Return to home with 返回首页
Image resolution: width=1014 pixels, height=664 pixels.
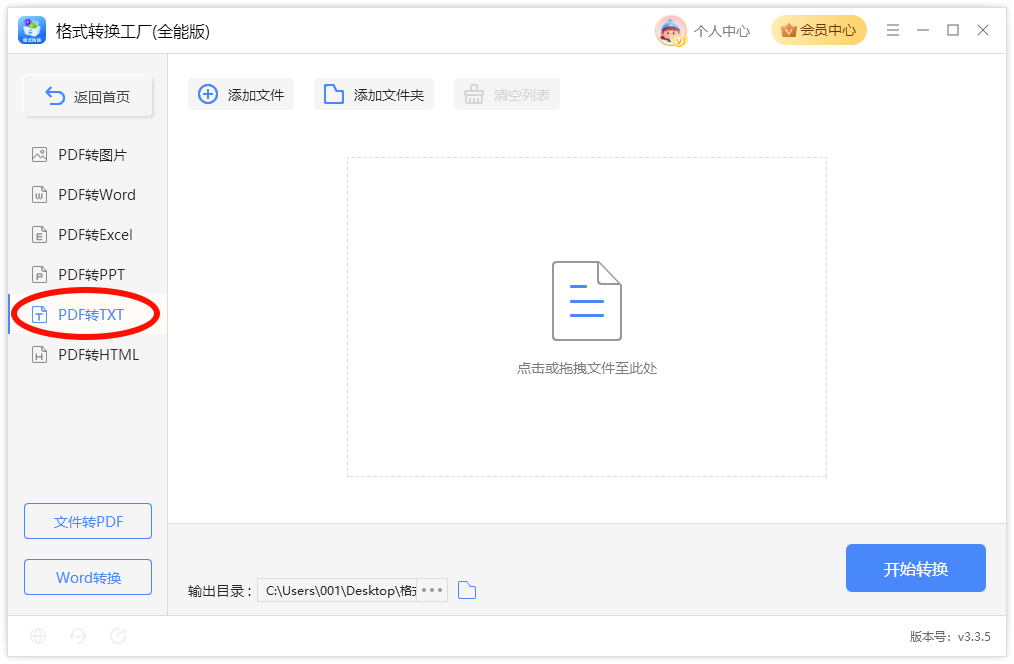click(88, 96)
